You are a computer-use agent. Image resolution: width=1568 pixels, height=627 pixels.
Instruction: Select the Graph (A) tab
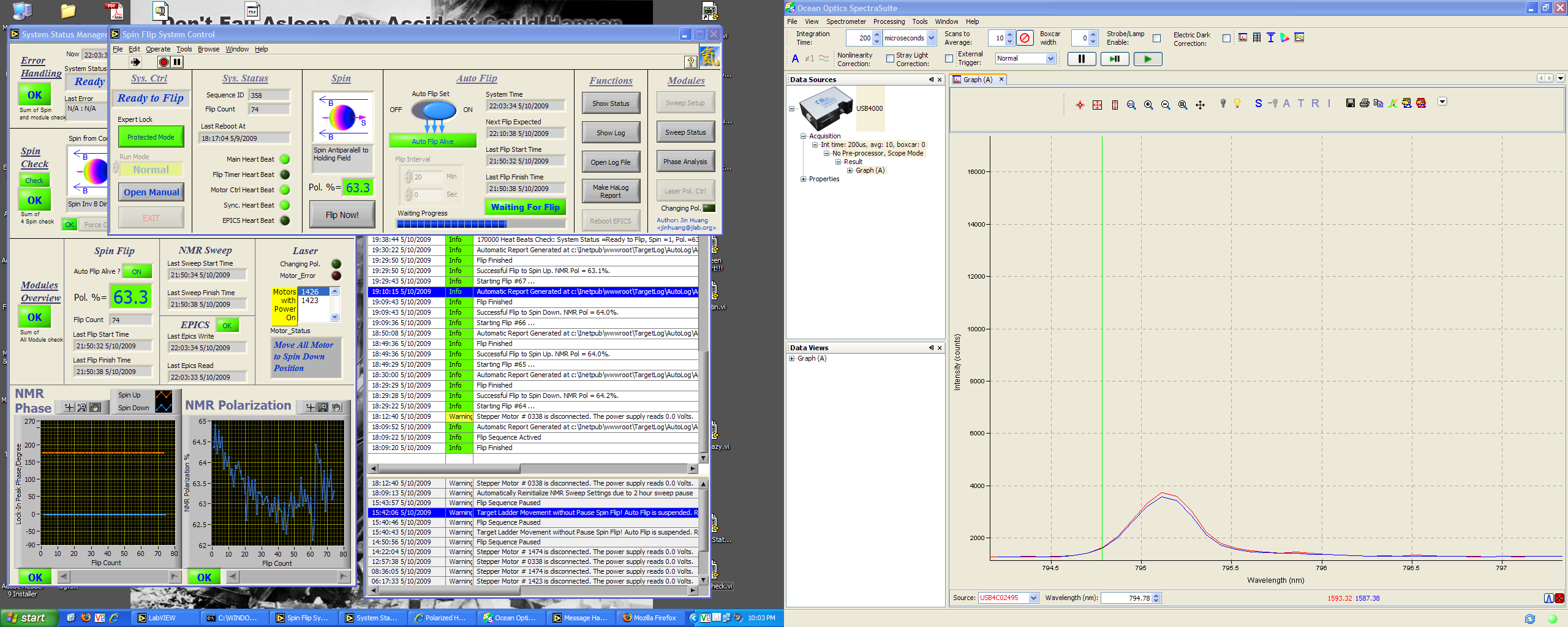pos(978,80)
